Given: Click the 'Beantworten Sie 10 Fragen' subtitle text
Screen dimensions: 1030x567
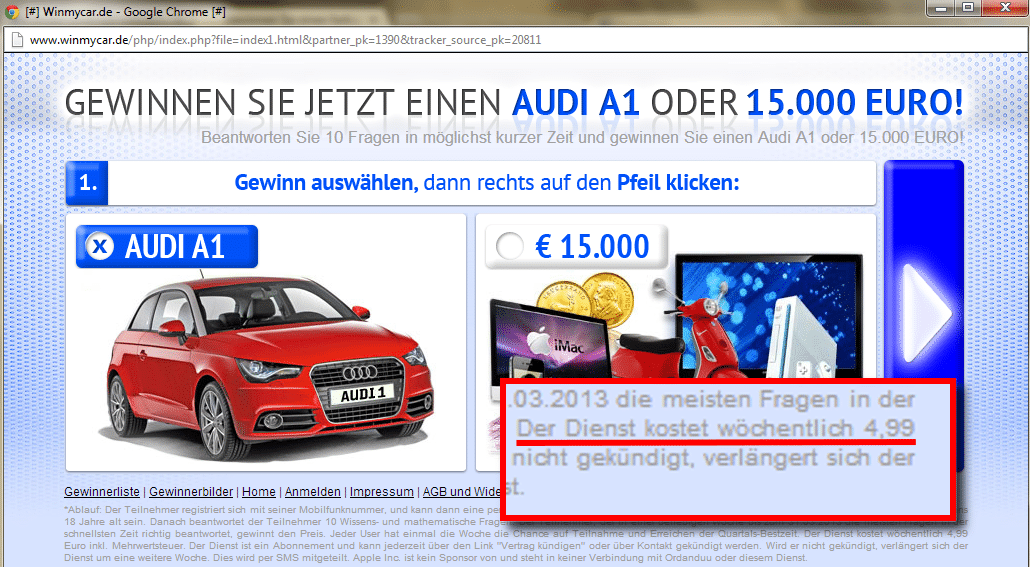Looking at the screenshot, I should (x=582, y=137).
